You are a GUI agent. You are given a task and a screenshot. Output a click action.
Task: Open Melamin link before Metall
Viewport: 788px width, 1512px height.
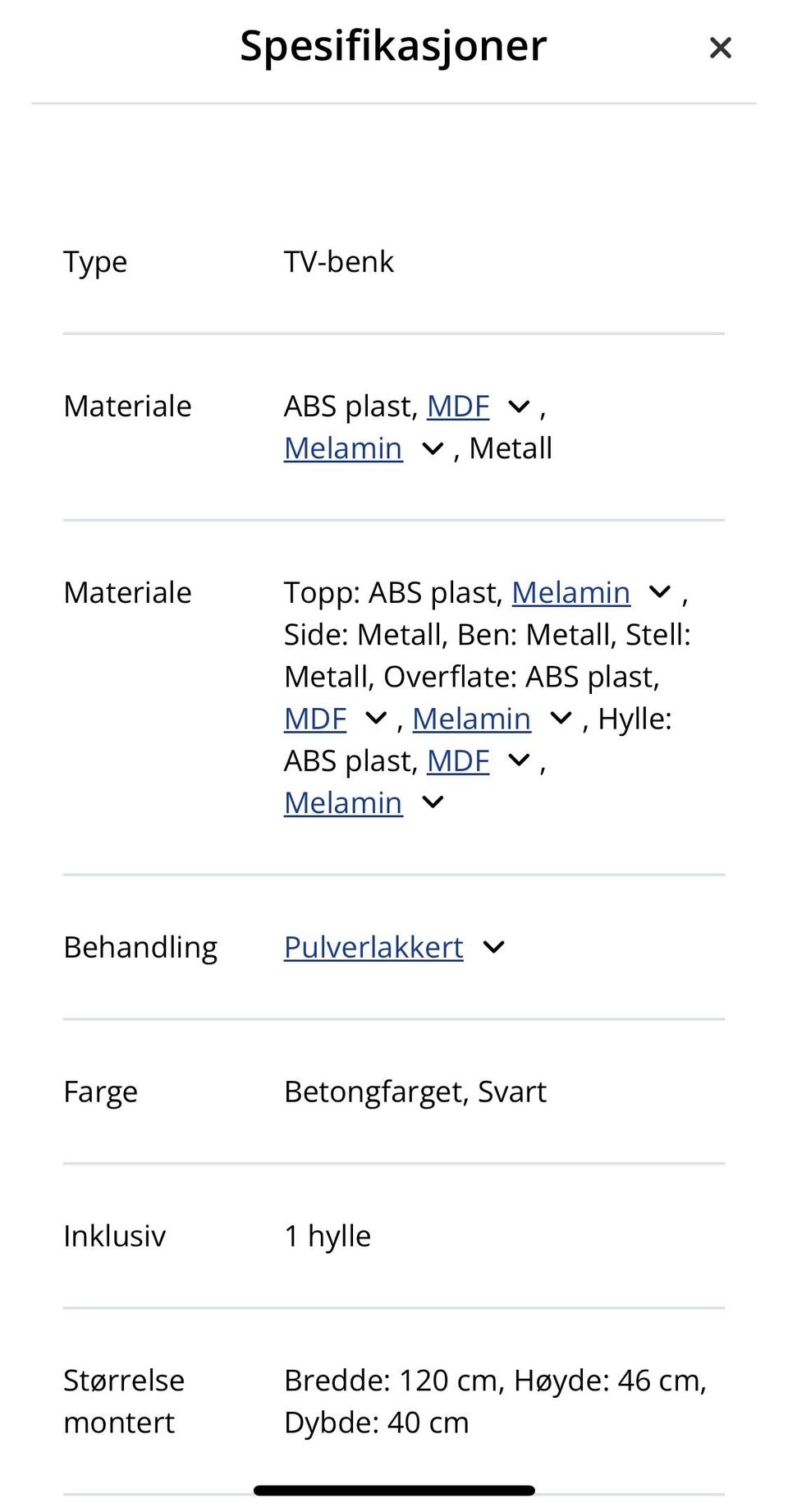(343, 448)
